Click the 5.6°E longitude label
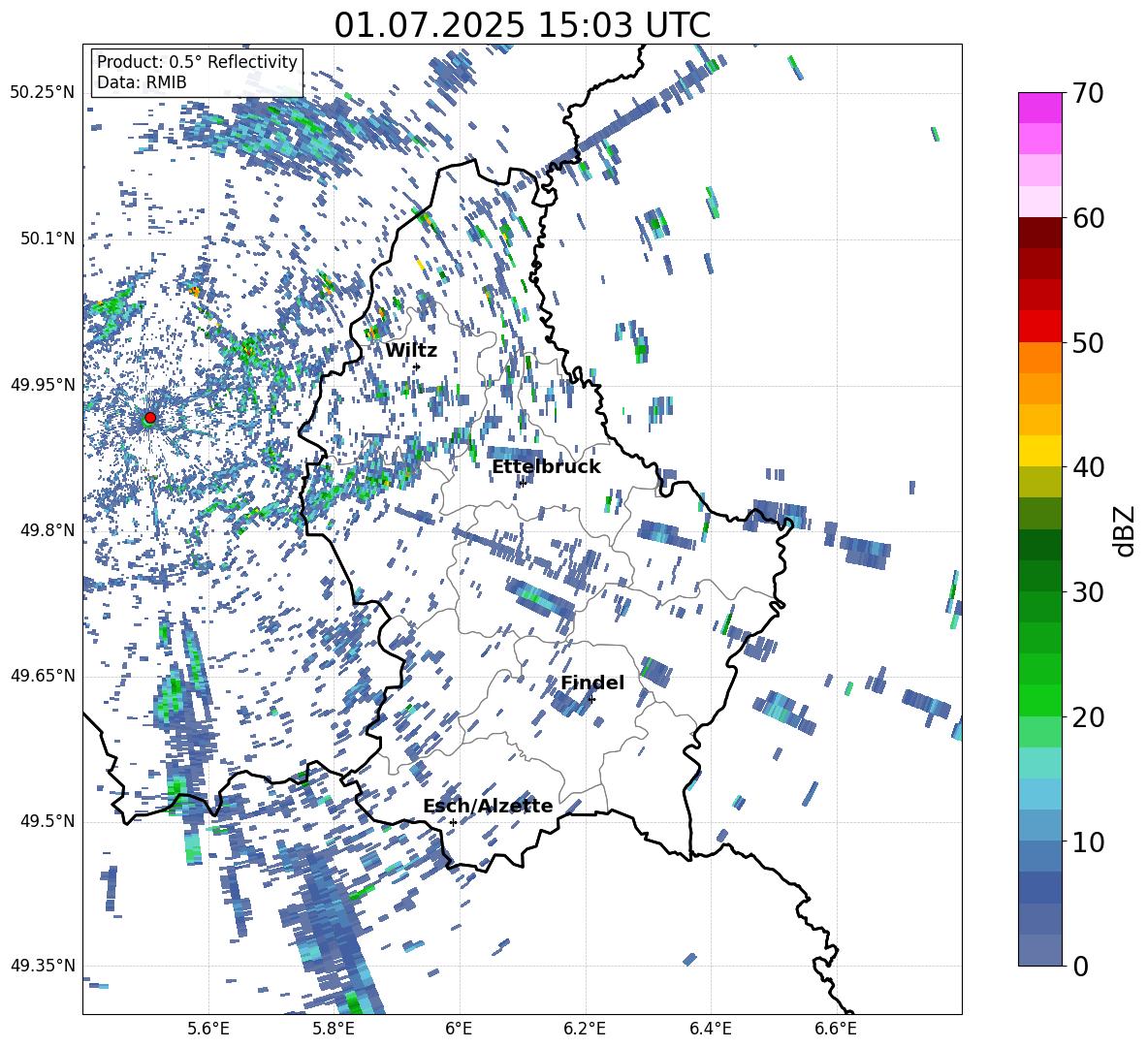1148x1048 pixels. click(x=208, y=1029)
